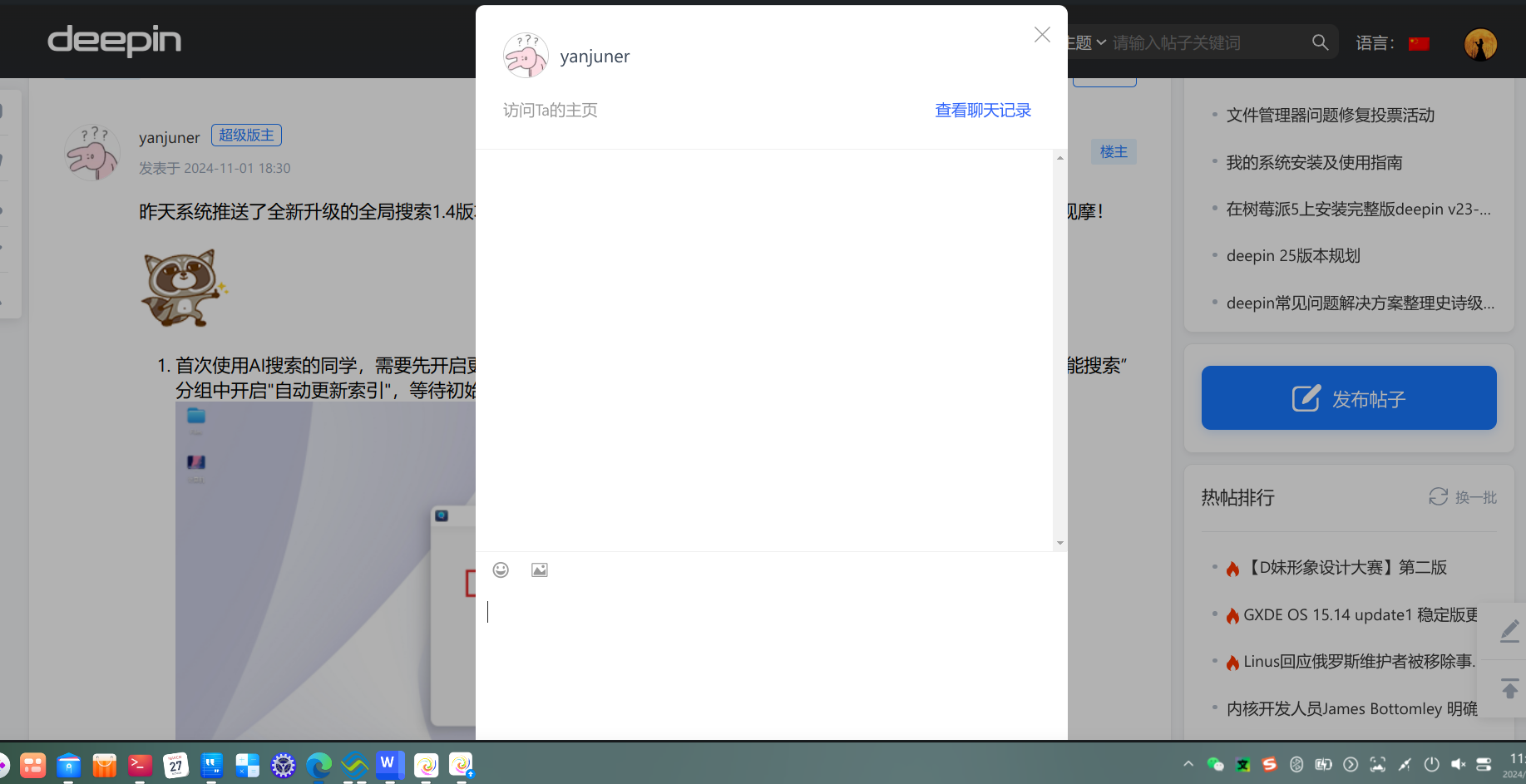Click the insert image icon in chat
Image resolution: width=1526 pixels, height=784 pixels.
[540, 570]
